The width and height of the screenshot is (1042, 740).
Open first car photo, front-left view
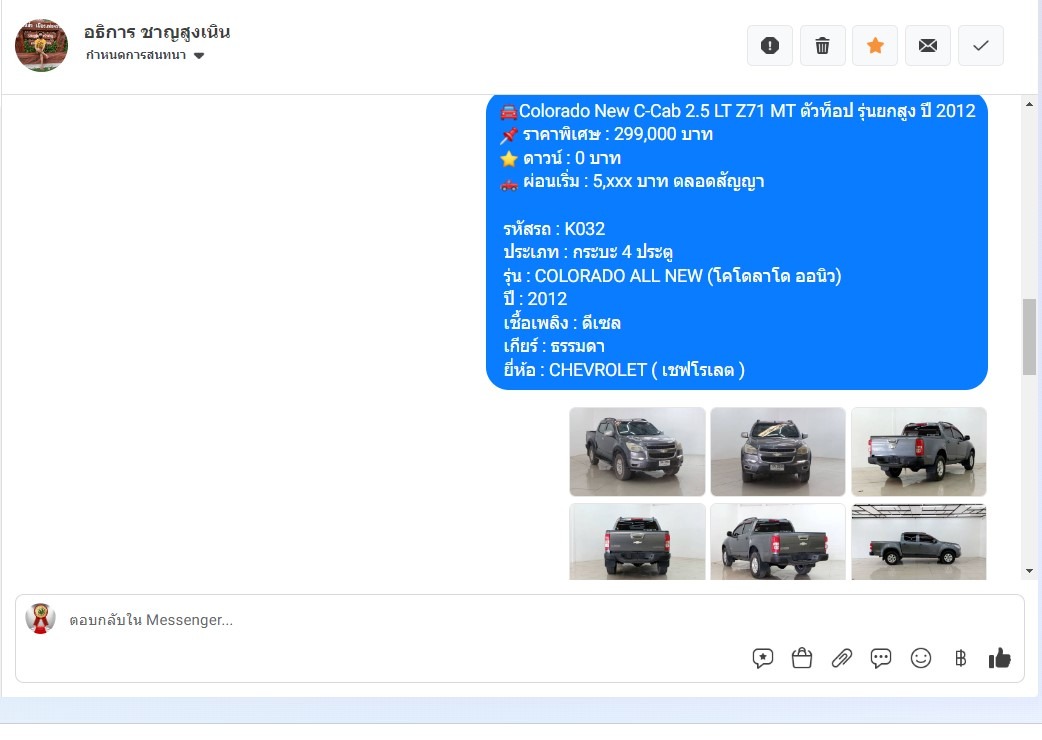(637, 452)
